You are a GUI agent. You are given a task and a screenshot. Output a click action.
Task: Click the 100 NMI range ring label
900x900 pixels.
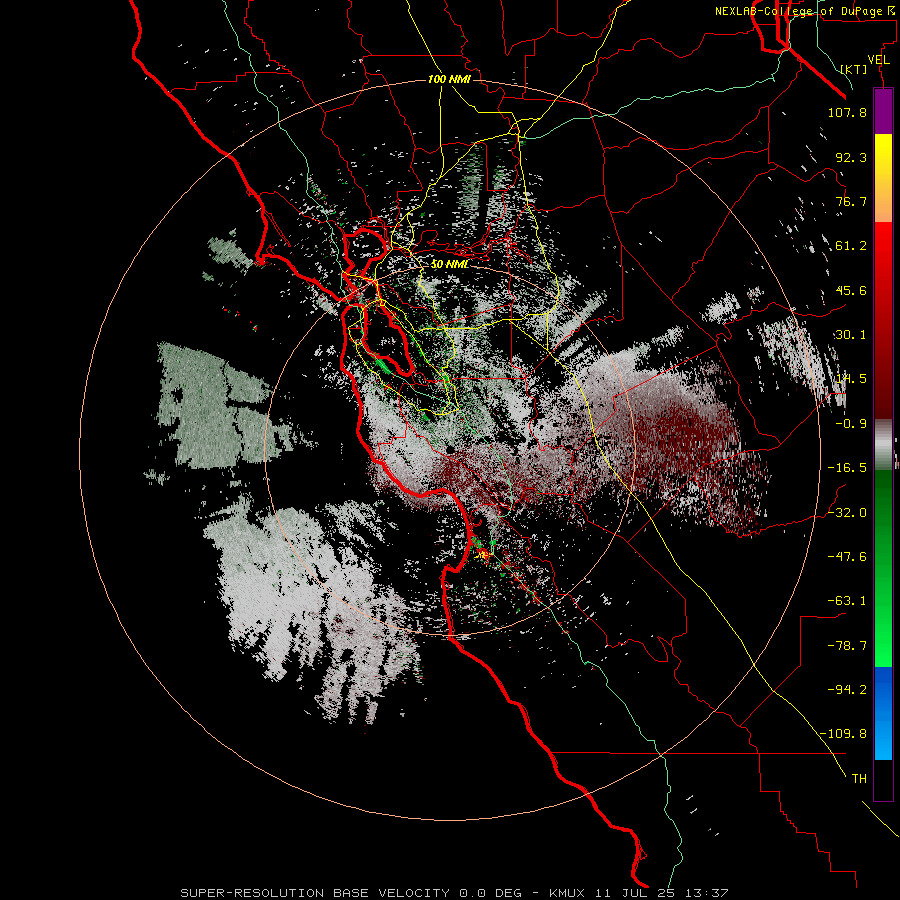pos(449,79)
